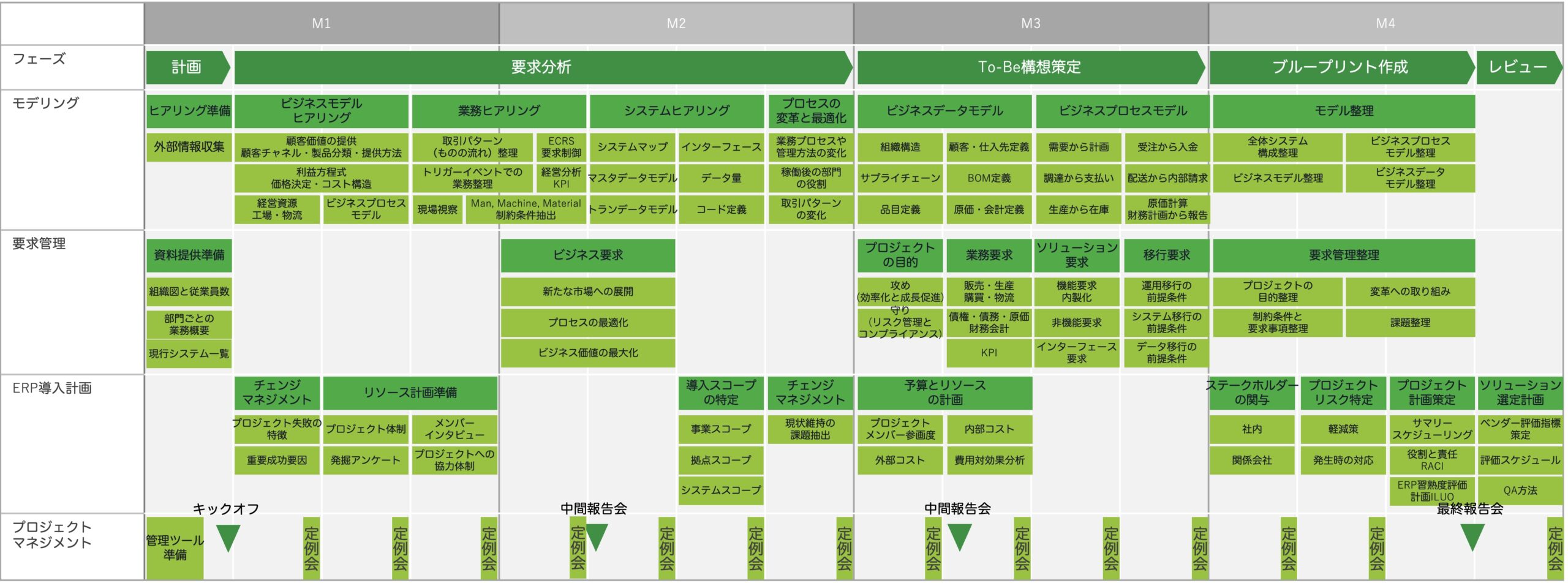Image resolution: width=1568 pixels, height=583 pixels.
Task: Click the 全体システム構成整理 cell
Action: pos(1278,147)
